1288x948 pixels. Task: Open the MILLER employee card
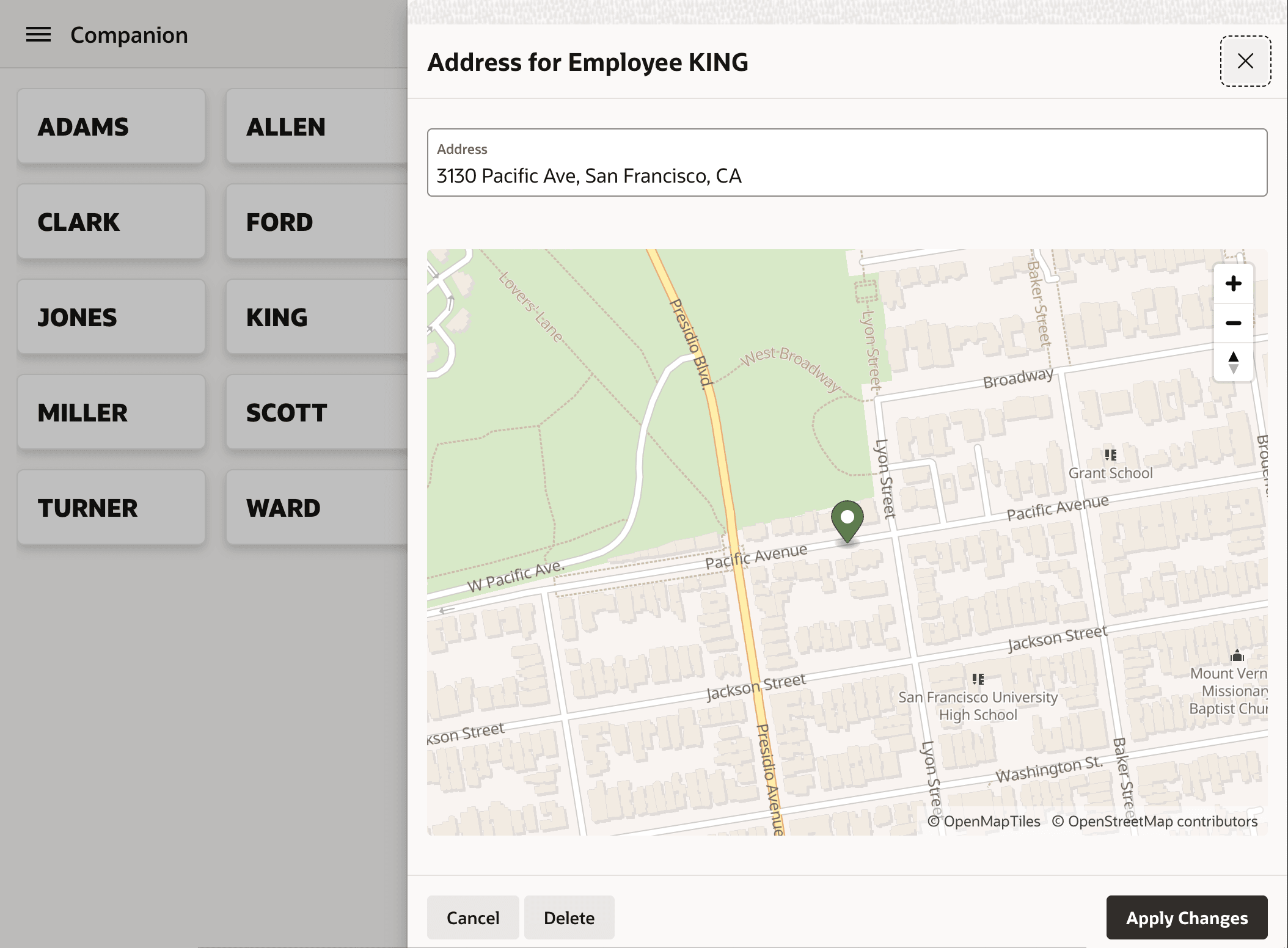pyautogui.click(x=111, y=412)
